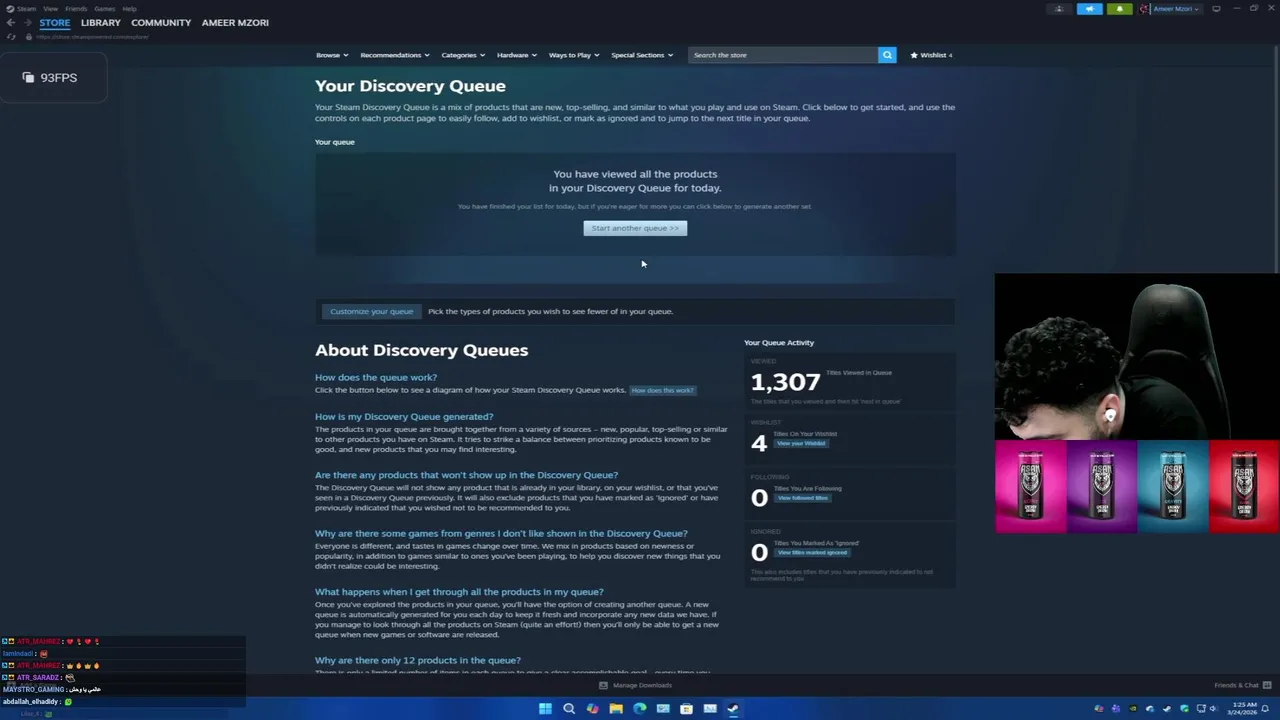Open the Friends menu
The image size is (1280, 720).
[x=76, y=9]
